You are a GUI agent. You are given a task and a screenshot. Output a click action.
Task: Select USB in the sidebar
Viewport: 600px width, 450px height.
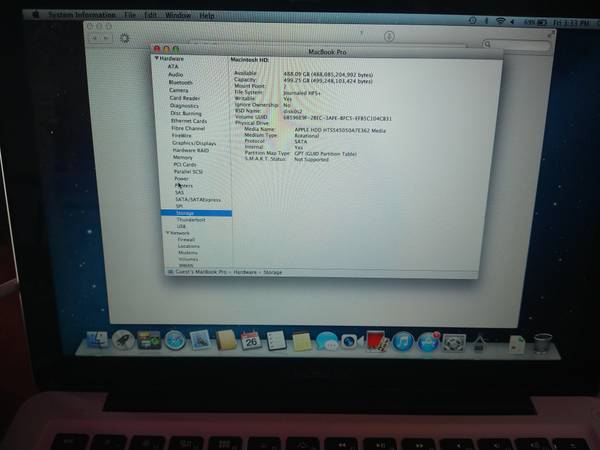181,226
